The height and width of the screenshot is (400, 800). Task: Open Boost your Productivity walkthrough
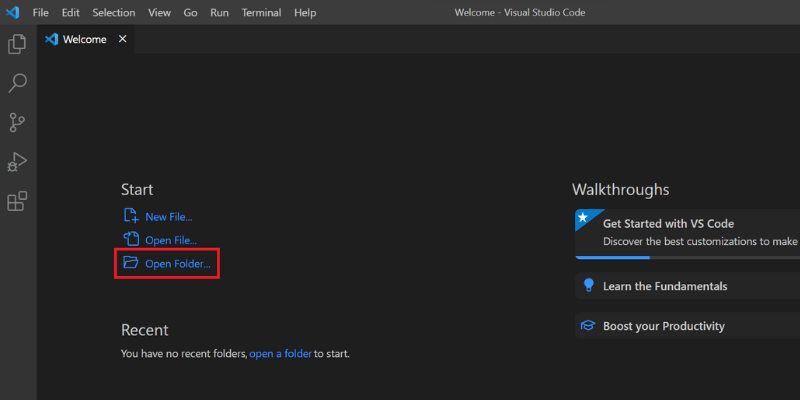(687, 326)
